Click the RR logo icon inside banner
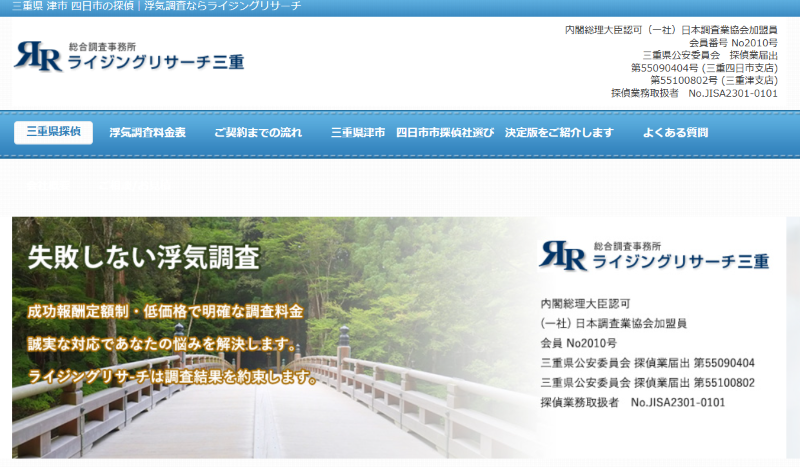800x467 pixels. pyautogui.click(x=563, y=256)
